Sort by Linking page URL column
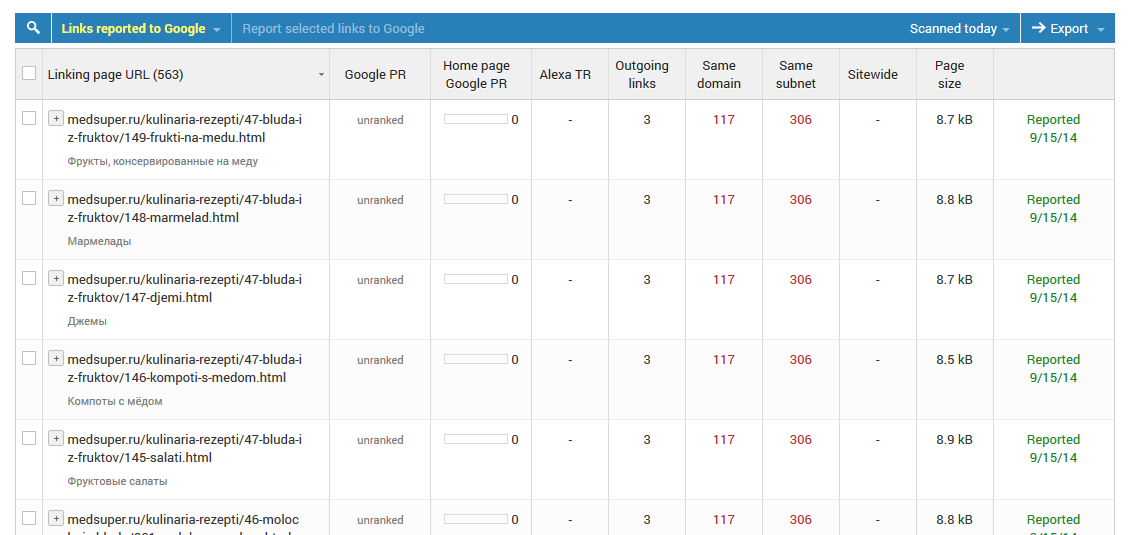This screenshot has width=1133, height=535. point(115,74)
